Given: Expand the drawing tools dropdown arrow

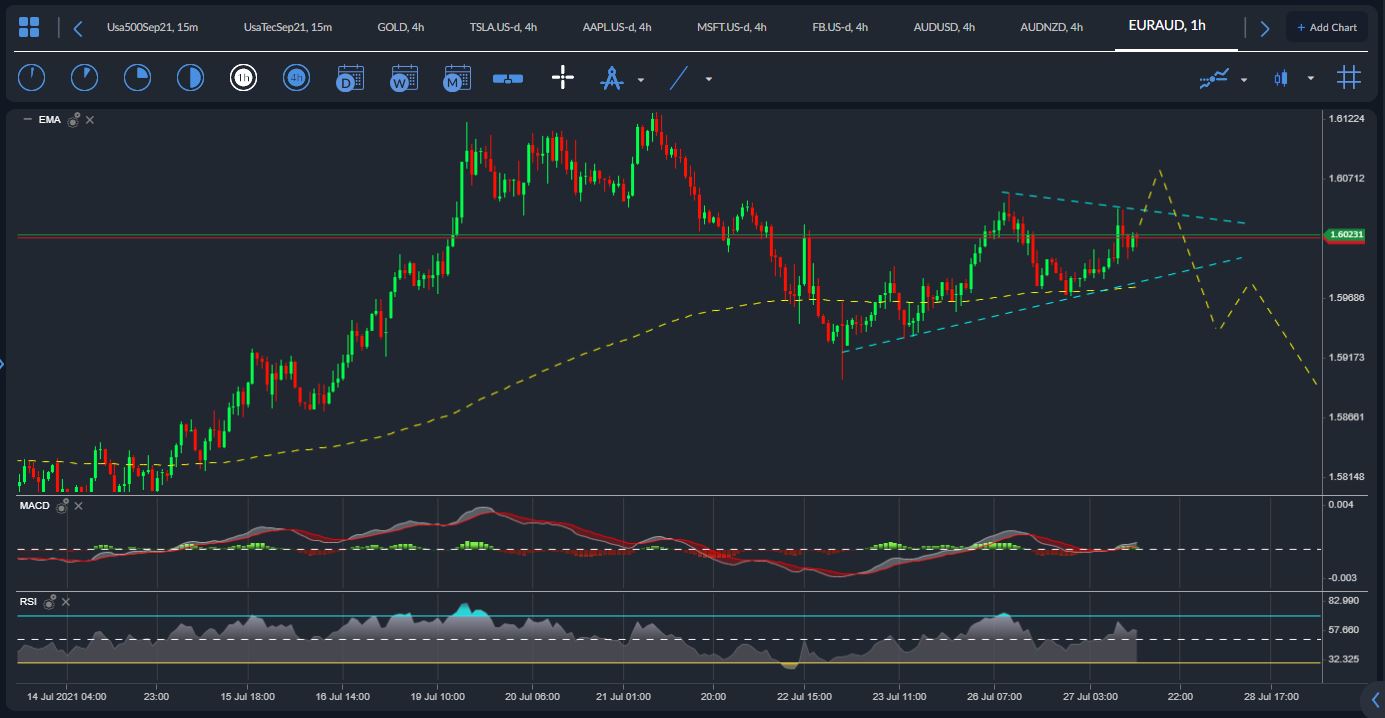Looking at the screenshot, I should [640, 79].
